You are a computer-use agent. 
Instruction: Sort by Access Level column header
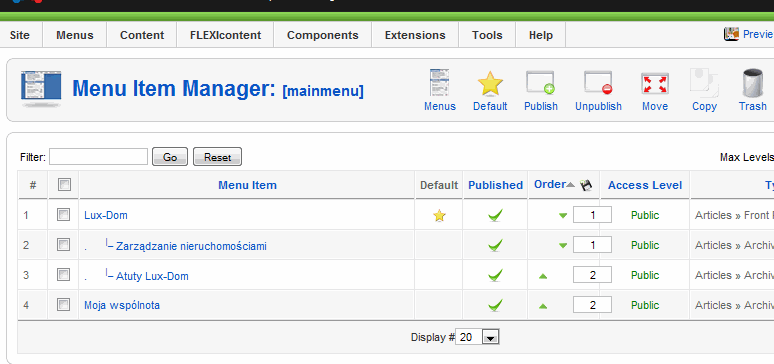[645, 185]
